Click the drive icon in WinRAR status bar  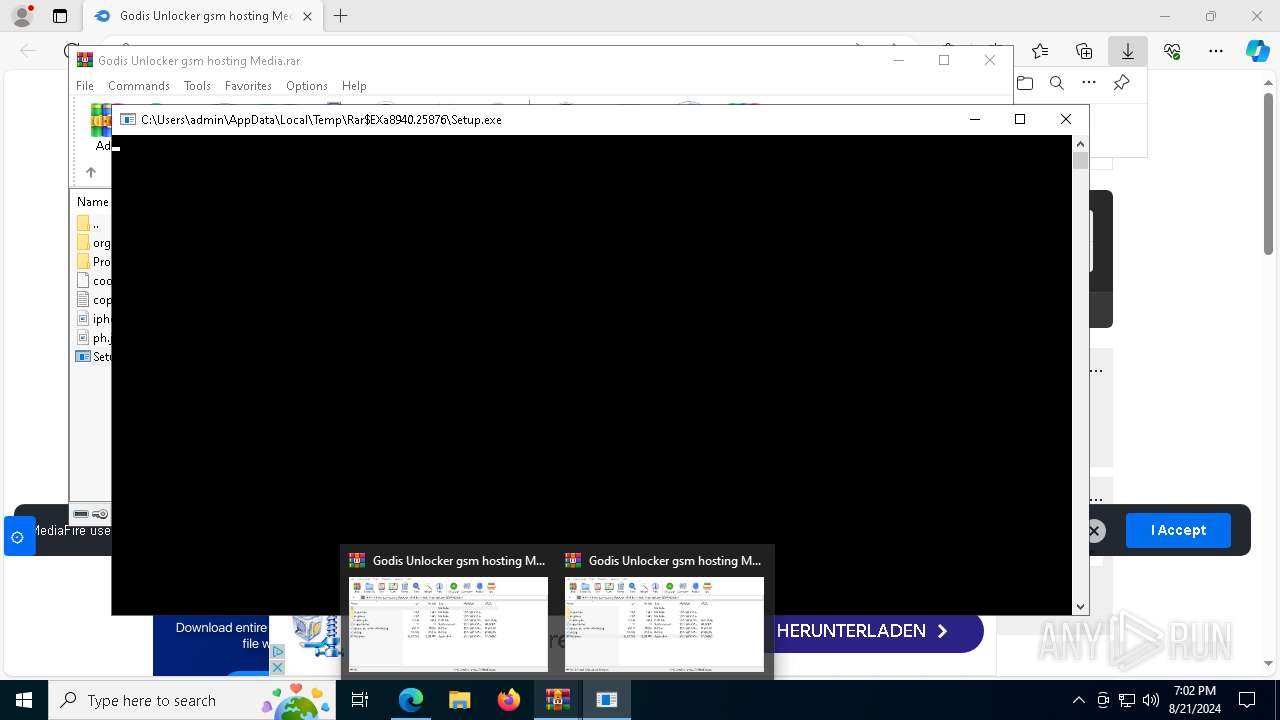[81, 514]
